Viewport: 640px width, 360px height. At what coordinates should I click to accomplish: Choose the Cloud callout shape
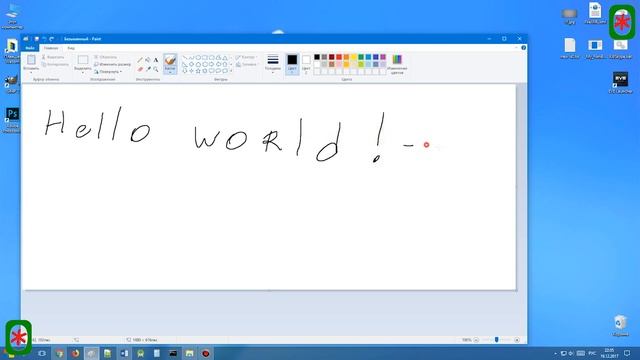coord(225,71)
